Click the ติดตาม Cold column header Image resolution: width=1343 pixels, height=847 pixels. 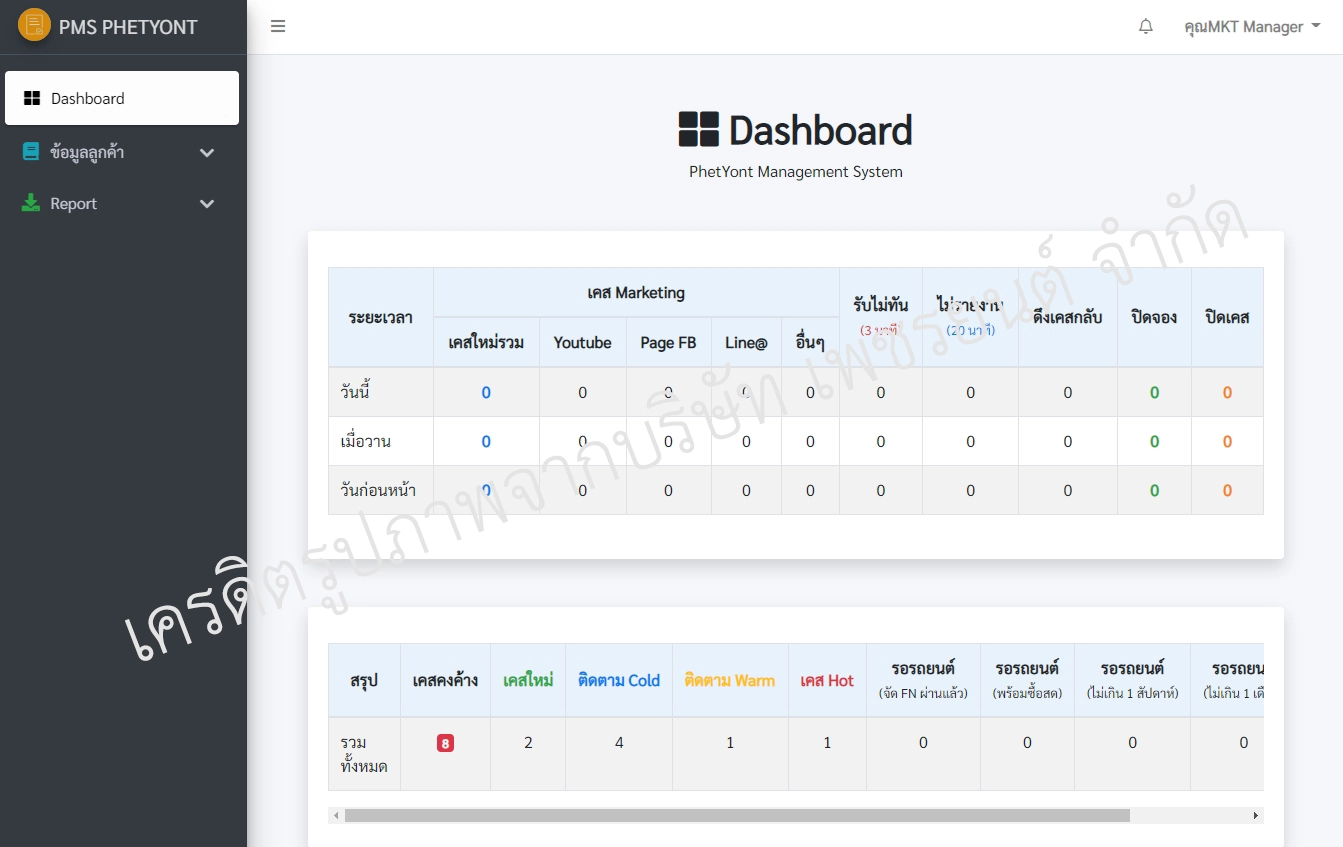tap(619, 680)
